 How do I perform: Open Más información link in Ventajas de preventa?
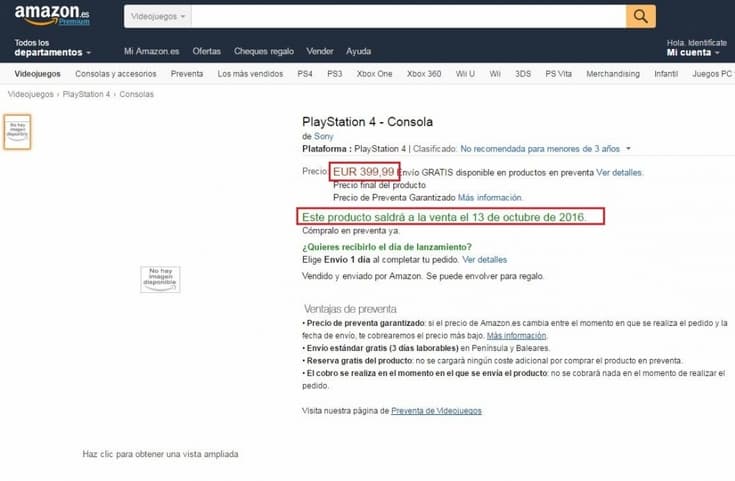coord(516,336)
